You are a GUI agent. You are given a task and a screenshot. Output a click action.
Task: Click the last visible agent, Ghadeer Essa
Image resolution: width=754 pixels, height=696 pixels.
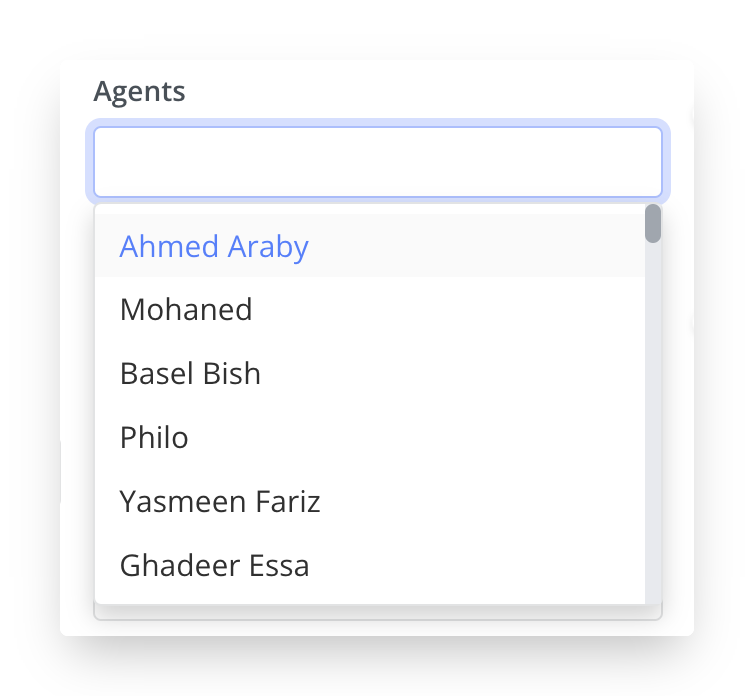pyautogui.click(x=214, y=566)
